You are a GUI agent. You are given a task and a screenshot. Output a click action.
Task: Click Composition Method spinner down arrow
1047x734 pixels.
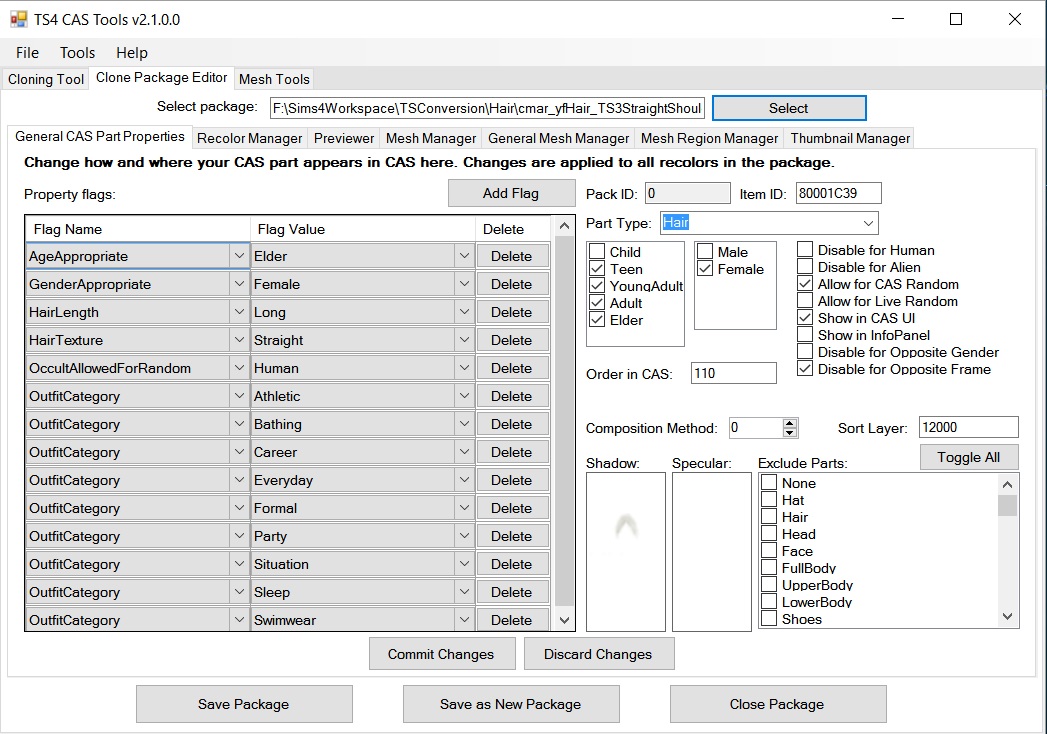click(x=790, y=433)
